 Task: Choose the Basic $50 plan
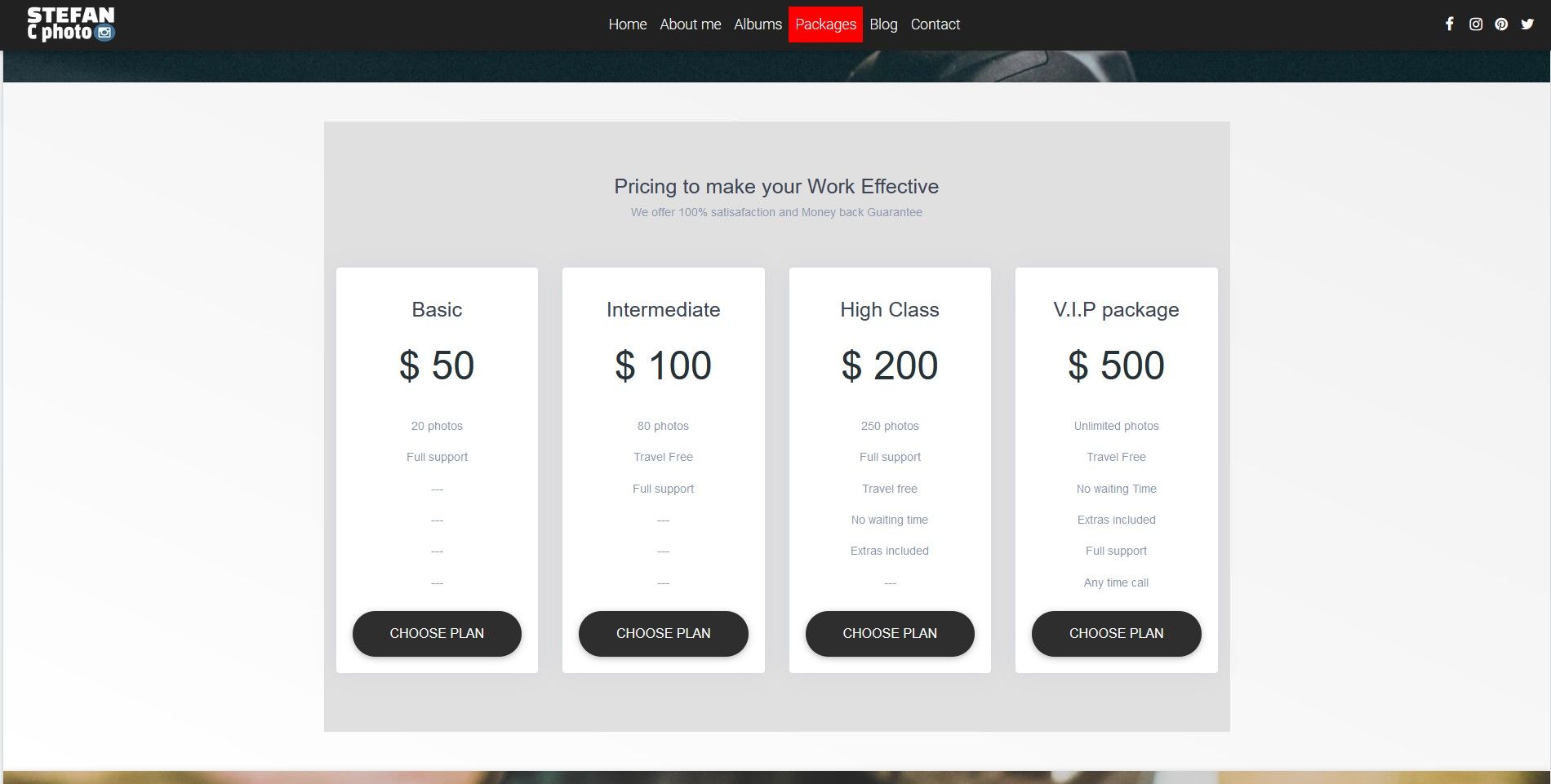(437, 634)
